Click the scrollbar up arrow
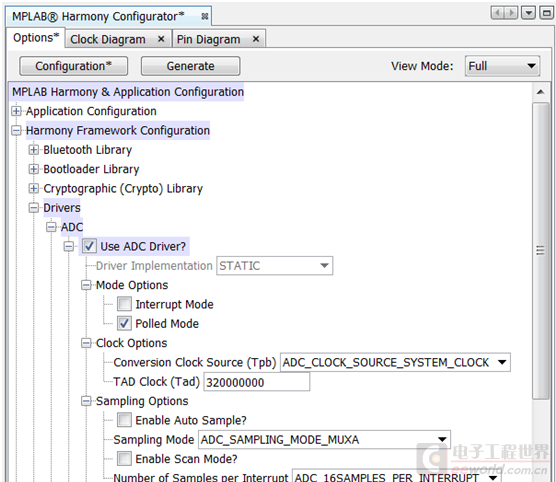The image size is (556, 482). [540, 92]
